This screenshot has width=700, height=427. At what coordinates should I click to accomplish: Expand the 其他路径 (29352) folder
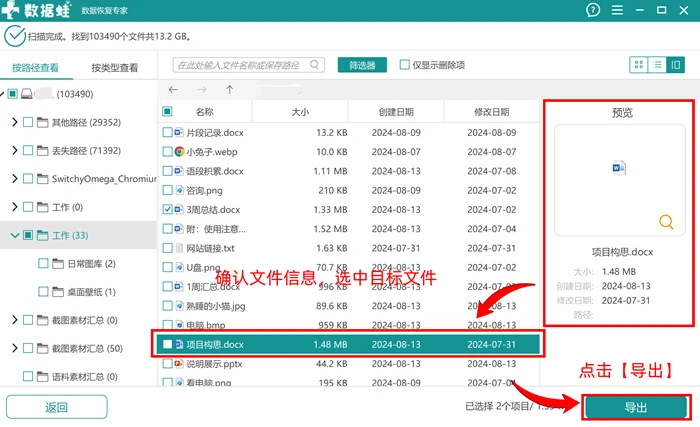(x=14, y=122)
